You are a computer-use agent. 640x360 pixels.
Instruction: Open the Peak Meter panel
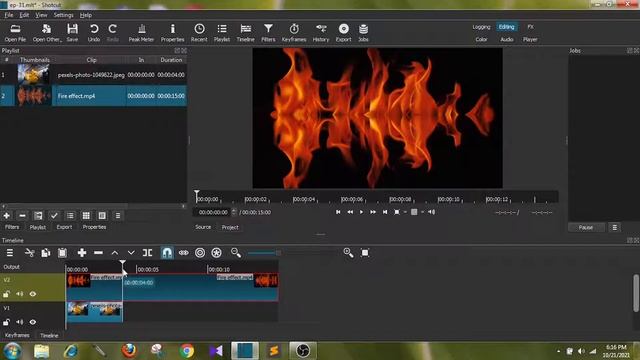click(x=141, y=33)
